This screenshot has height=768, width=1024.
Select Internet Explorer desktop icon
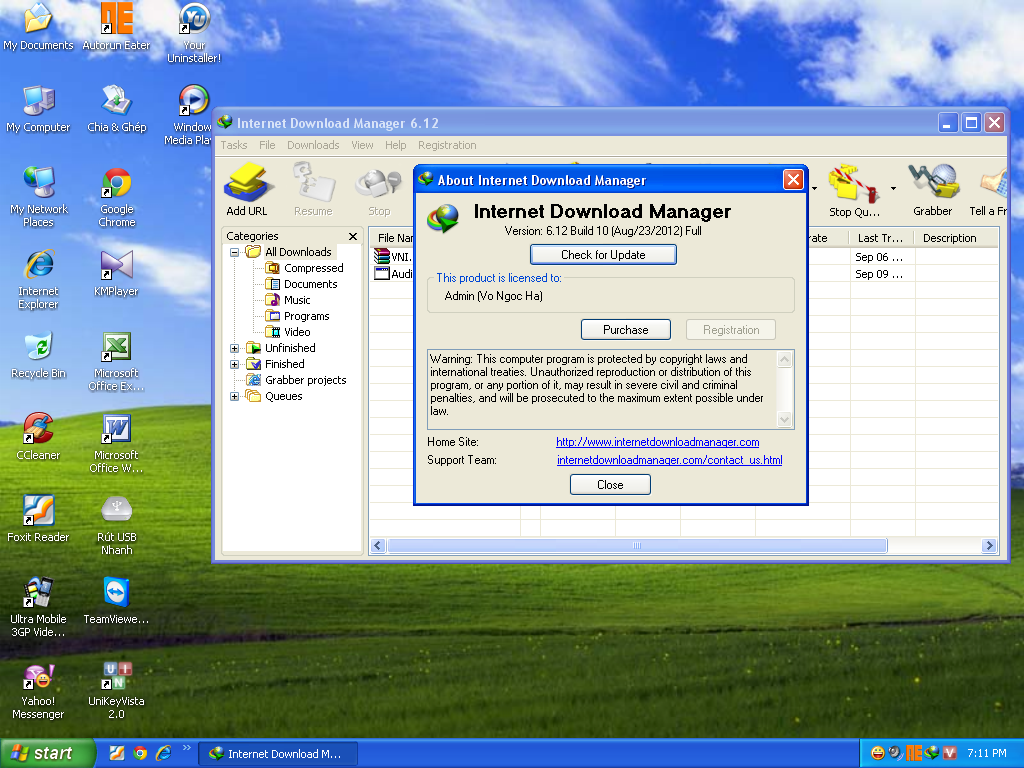click(x=38, y=279)
